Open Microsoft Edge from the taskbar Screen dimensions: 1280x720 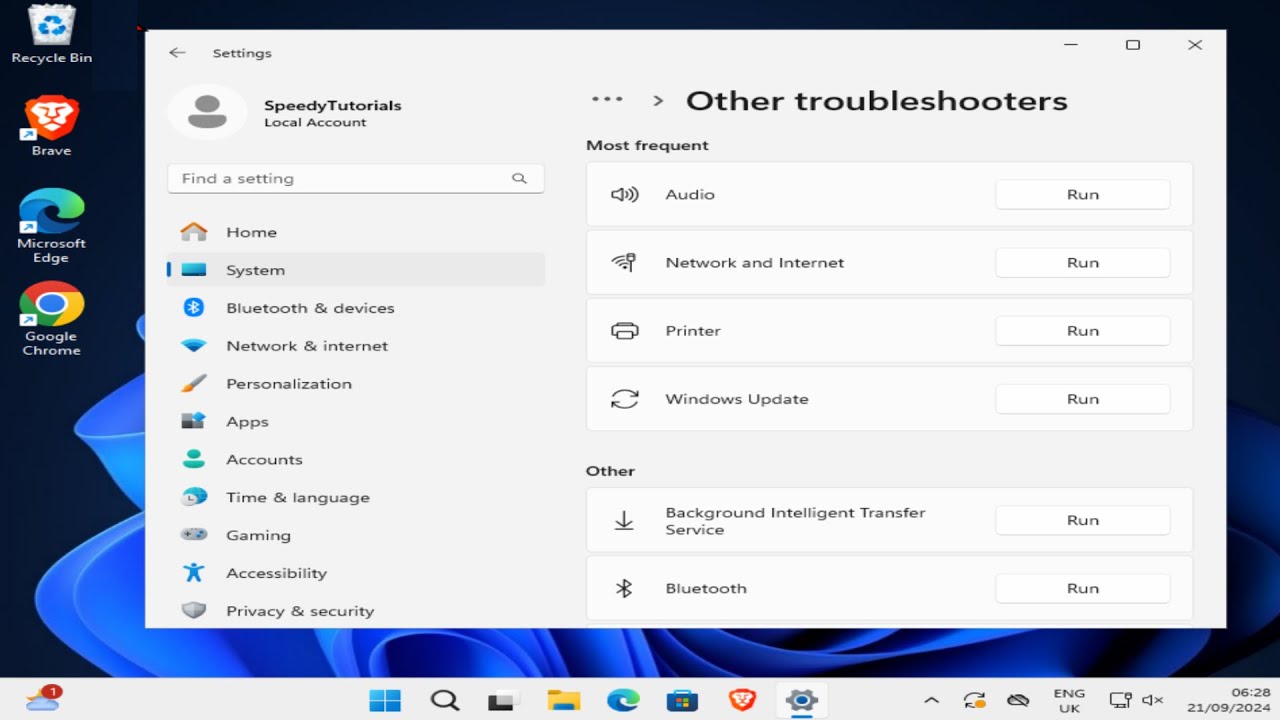pyautogui.click(x=623, y=700)
